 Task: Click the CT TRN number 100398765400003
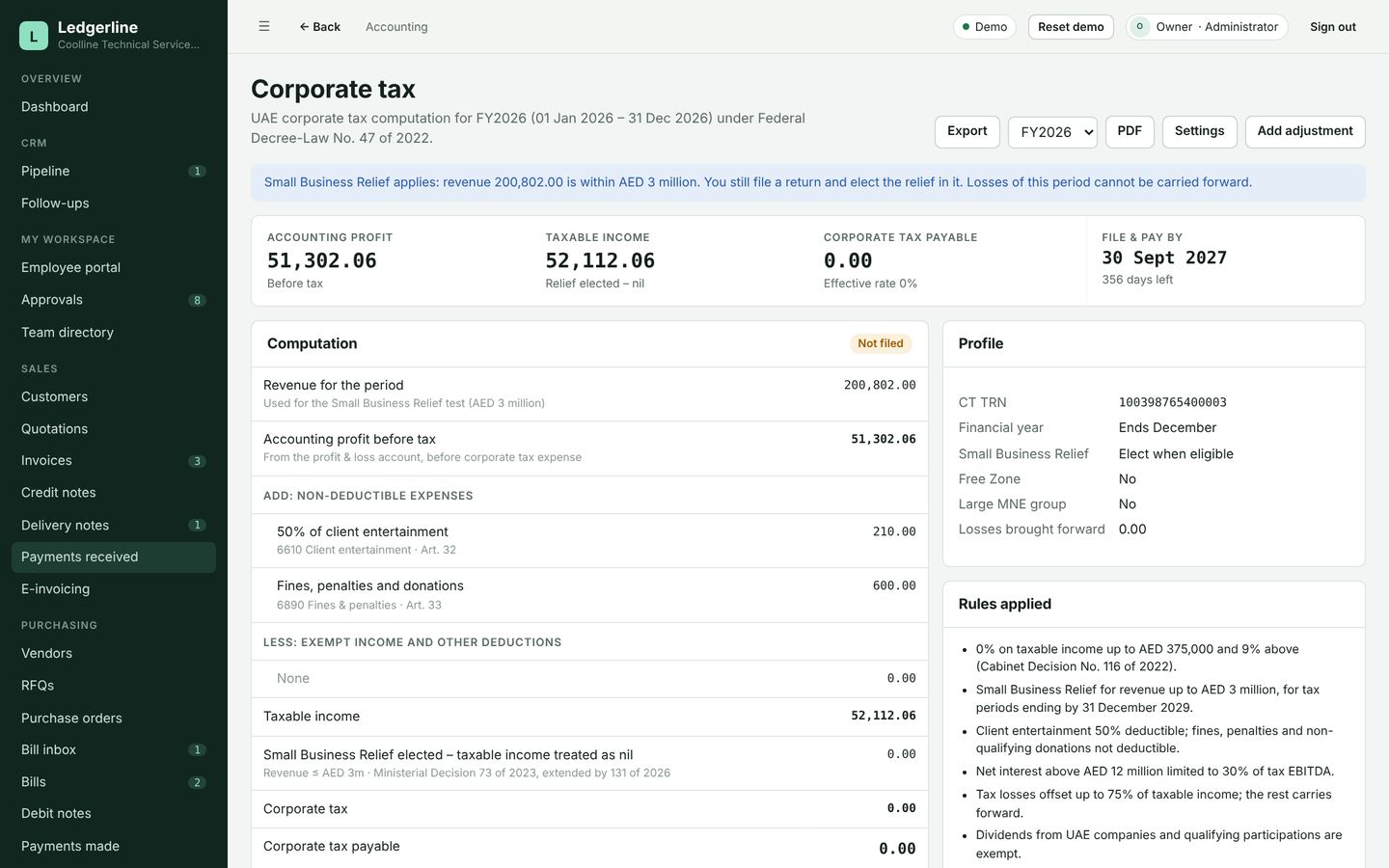[1172, 402]
